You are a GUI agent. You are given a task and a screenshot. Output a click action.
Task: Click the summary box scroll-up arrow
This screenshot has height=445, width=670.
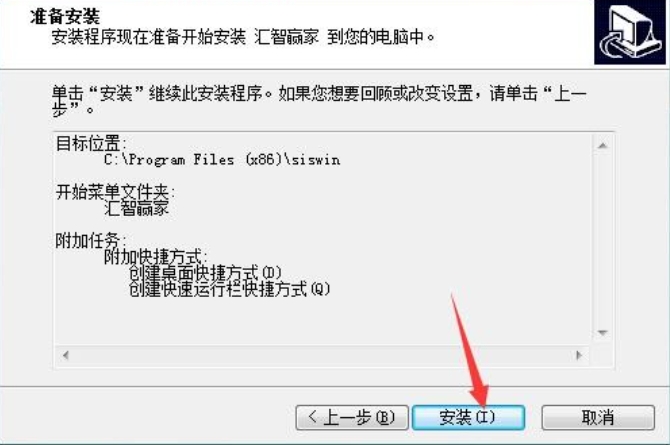[602, 146]
